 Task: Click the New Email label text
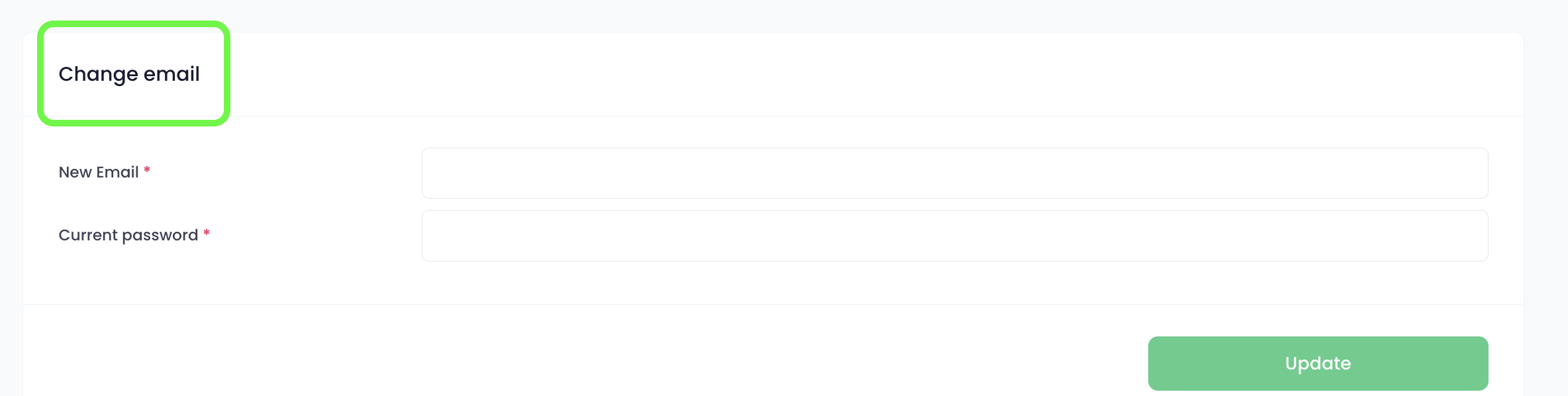coord(99,172)
